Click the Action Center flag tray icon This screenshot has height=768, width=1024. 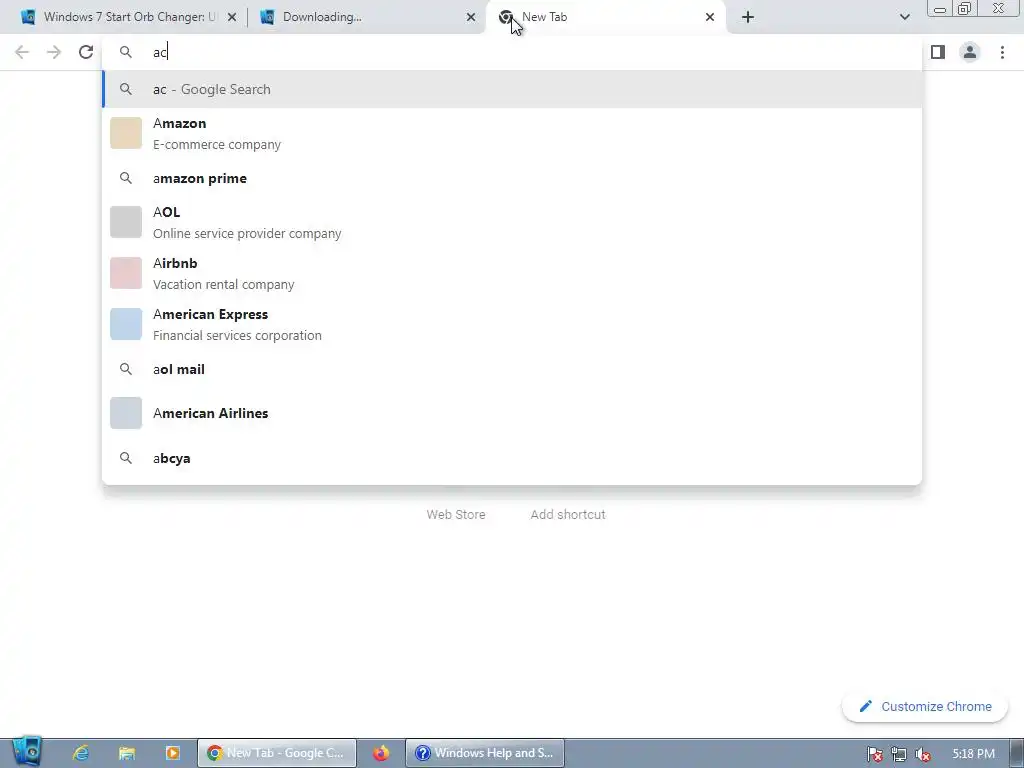point(874,754)
